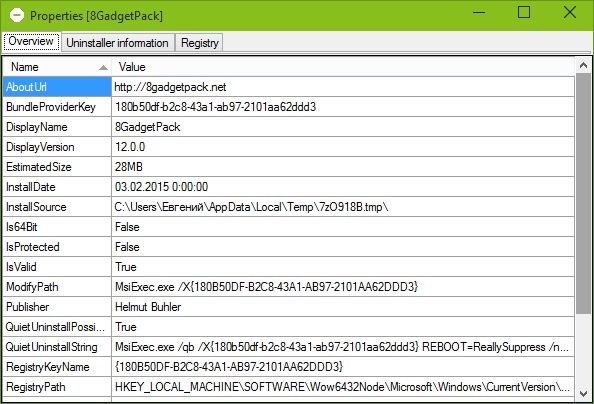
Task: Click the vertical scrollbar thumb
Action: (x=583, y=193)
